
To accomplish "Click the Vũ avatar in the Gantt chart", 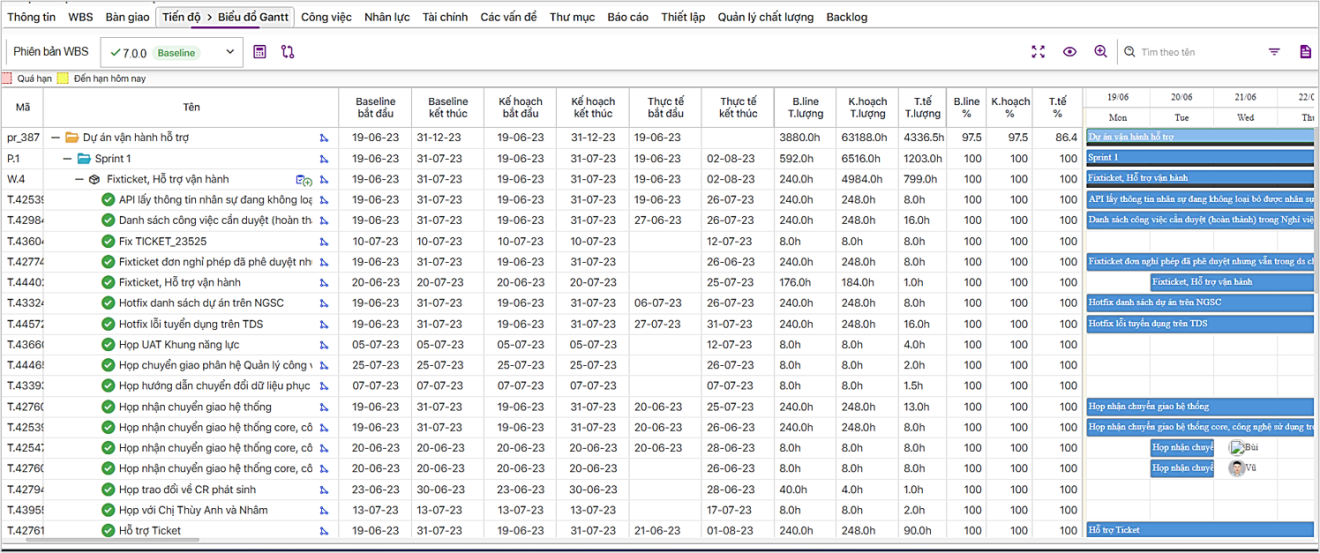I will point(1238,468).
